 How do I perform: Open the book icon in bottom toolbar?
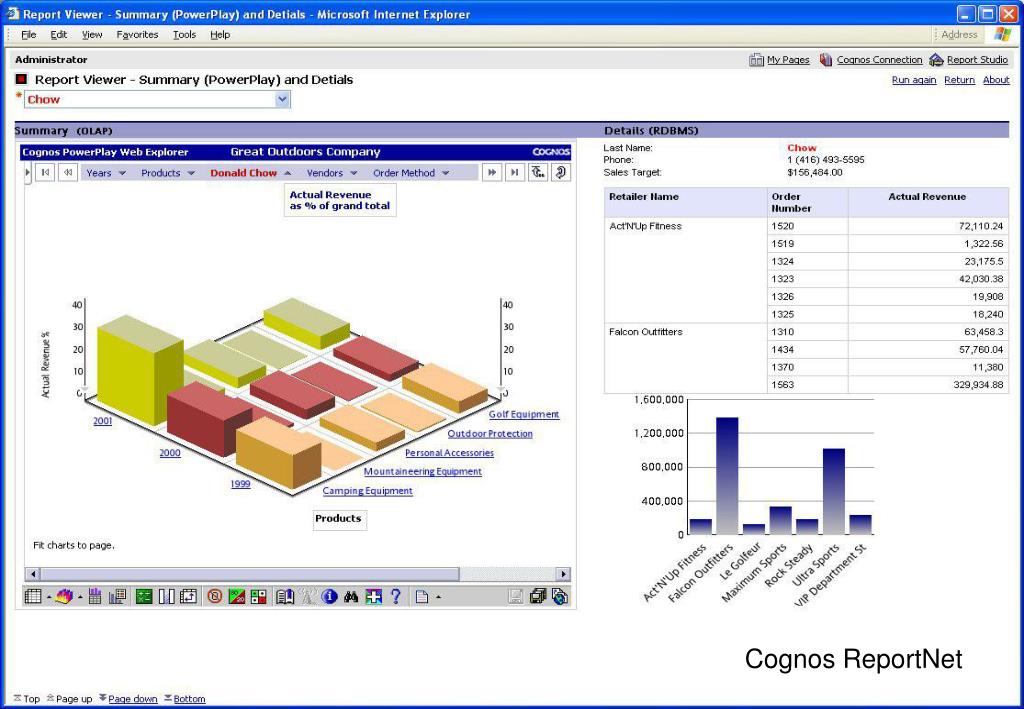285,596
